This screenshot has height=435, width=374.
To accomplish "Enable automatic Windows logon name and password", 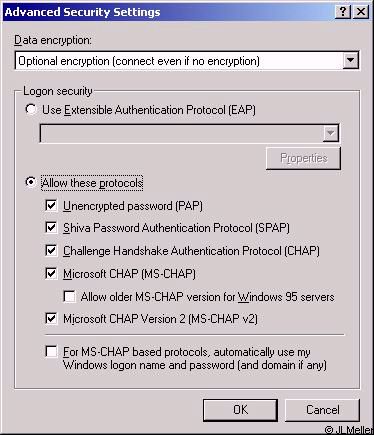I will click(51, 352).
